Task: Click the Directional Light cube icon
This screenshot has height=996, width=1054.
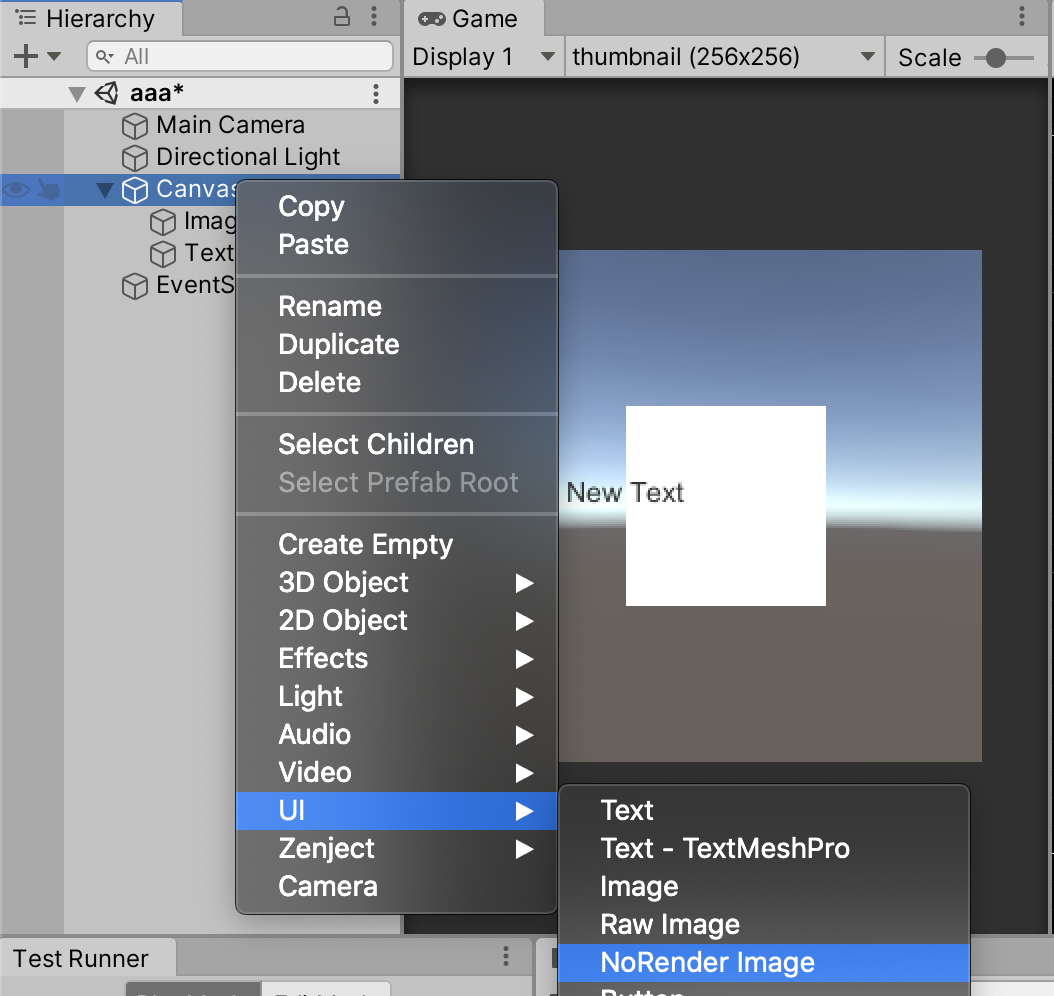Action: [x=134, y=158]
